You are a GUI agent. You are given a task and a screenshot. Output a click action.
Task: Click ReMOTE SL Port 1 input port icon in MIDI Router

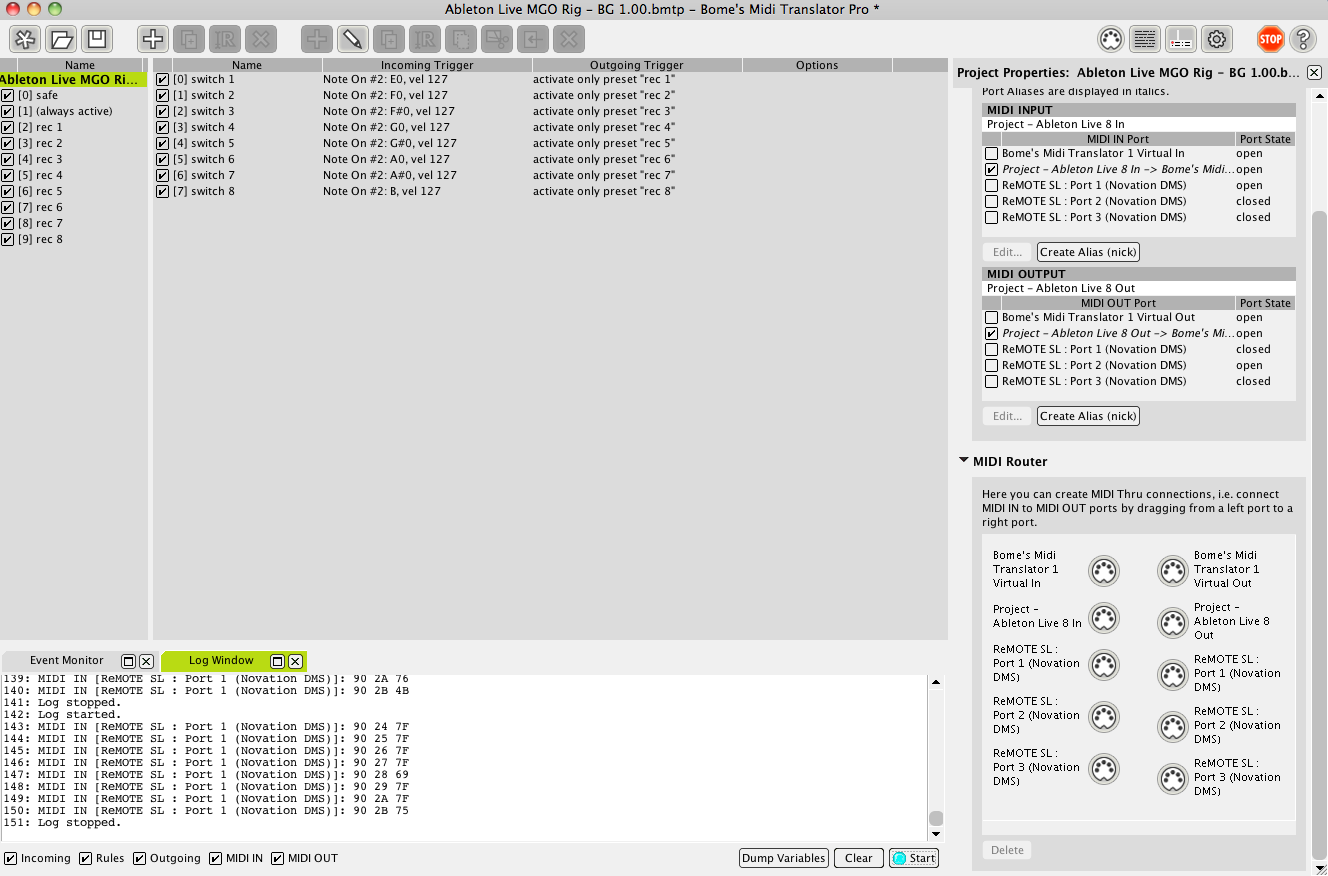coord(1103,665)
